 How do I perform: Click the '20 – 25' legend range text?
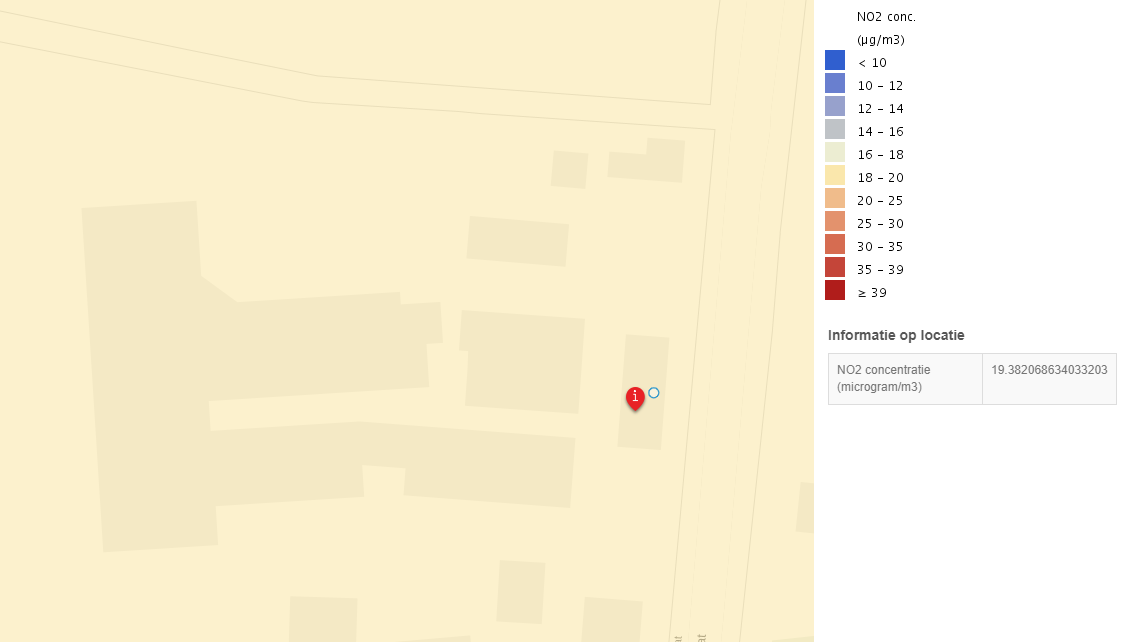point(880,201)
